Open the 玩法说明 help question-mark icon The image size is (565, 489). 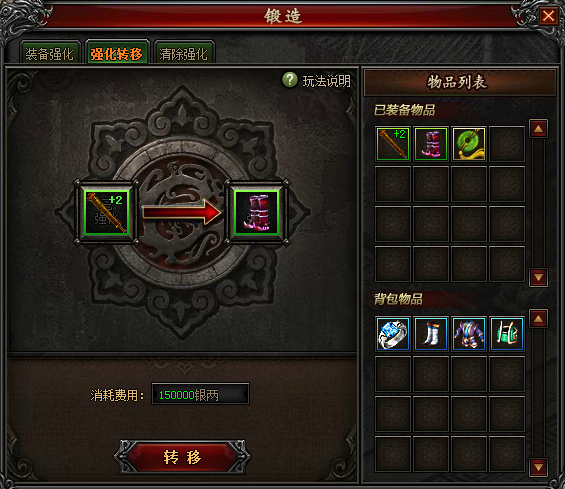(290, 80)
